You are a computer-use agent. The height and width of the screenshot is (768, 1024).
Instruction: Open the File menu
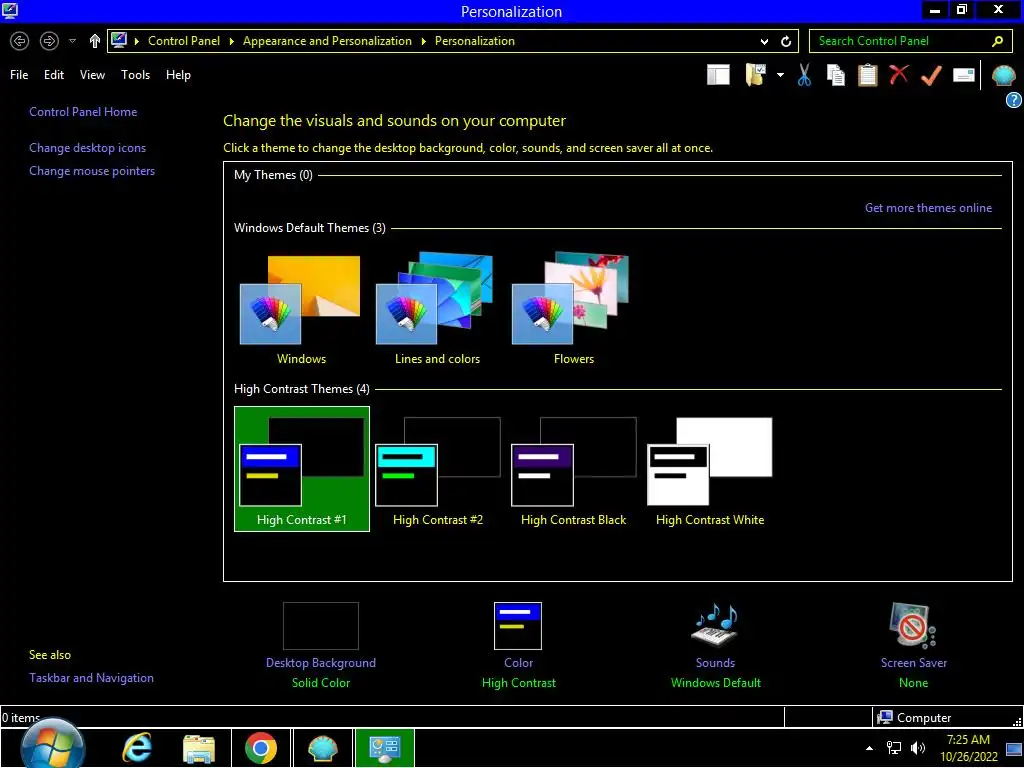point(19,75)
